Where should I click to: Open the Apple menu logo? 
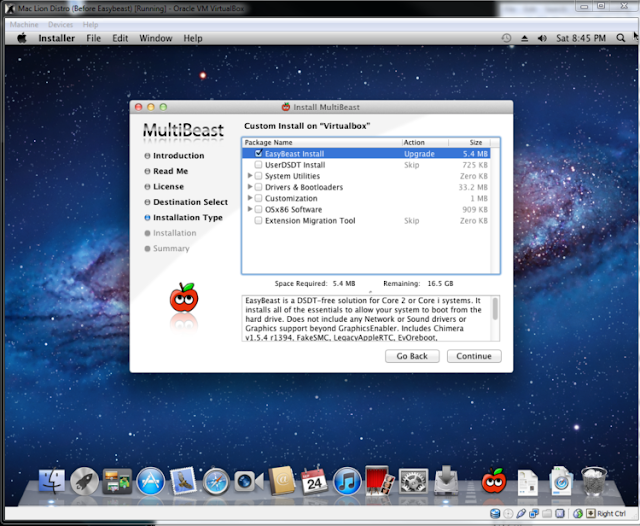click(22, 38)
